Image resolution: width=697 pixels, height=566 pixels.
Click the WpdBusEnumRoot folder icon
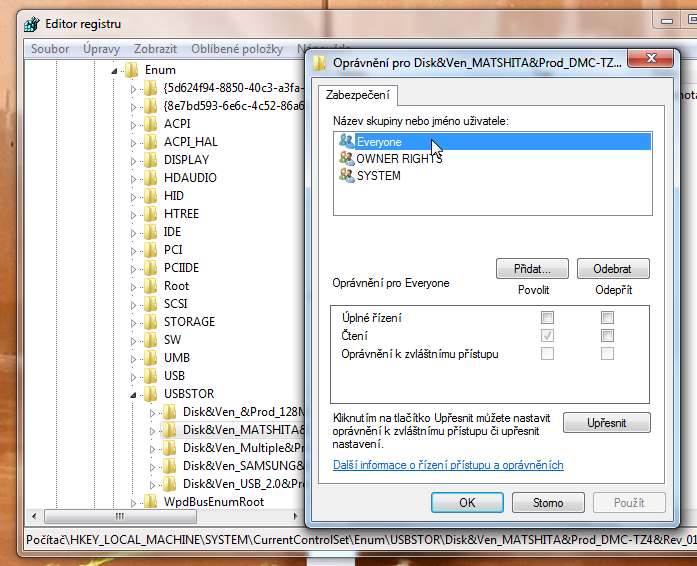click(151, 502)
